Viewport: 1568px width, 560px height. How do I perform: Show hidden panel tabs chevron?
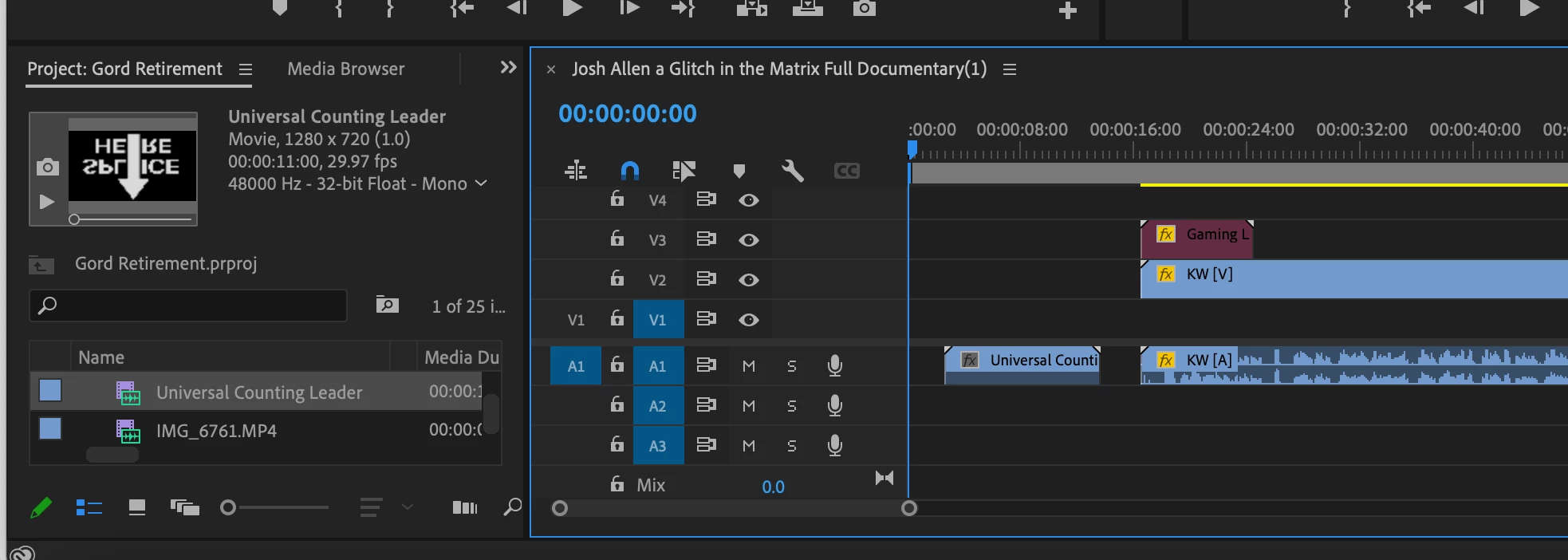pyautogui.click(x=508, y=68)
